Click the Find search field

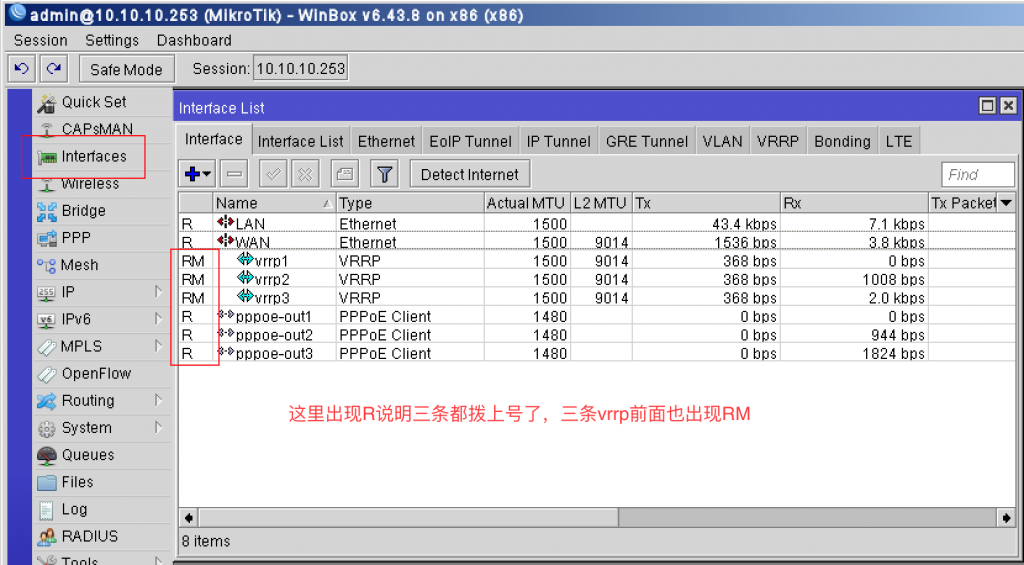point(978,174)
